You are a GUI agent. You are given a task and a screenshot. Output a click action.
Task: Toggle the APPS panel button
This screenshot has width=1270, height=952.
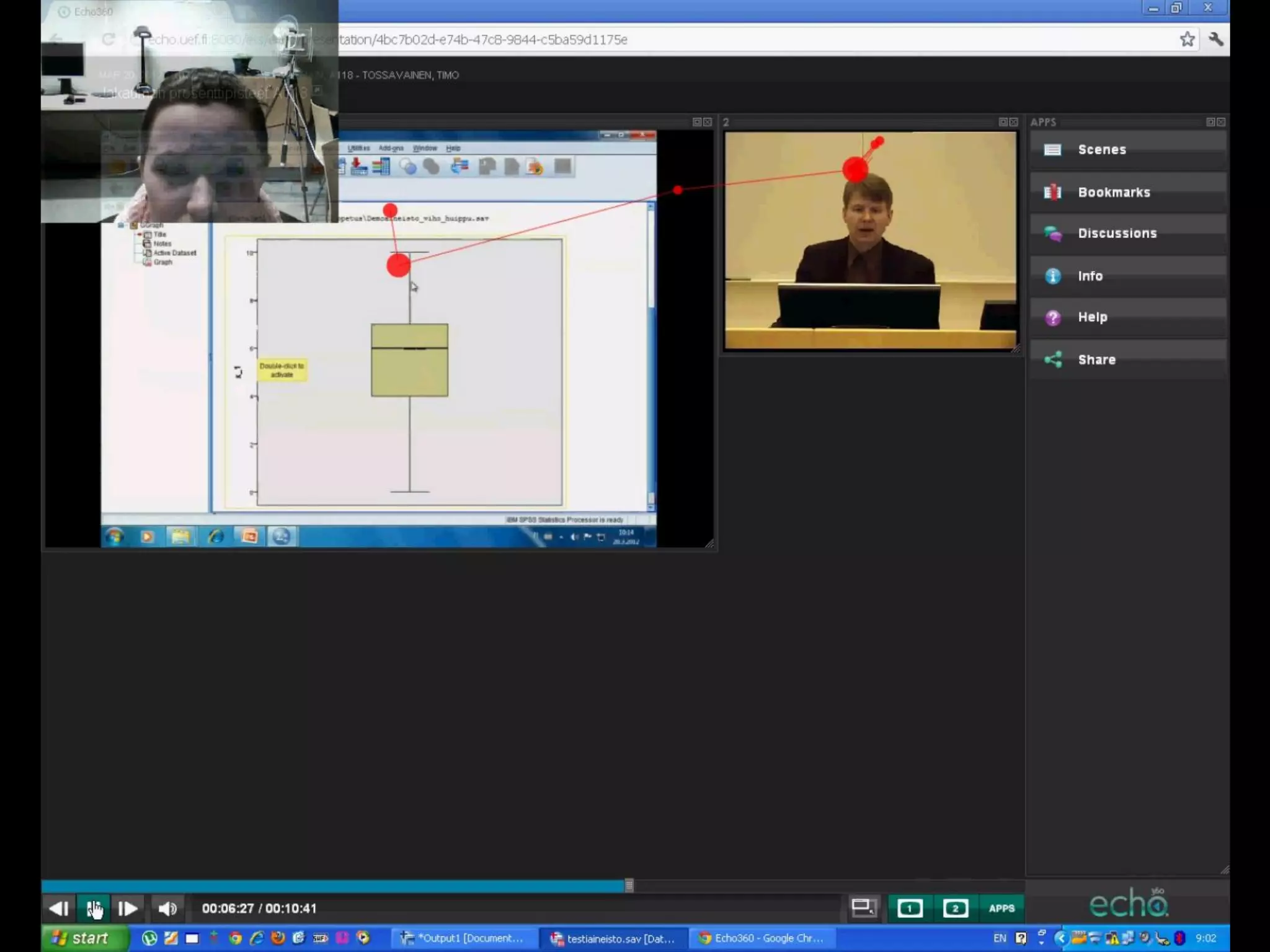pos(1001,909)
